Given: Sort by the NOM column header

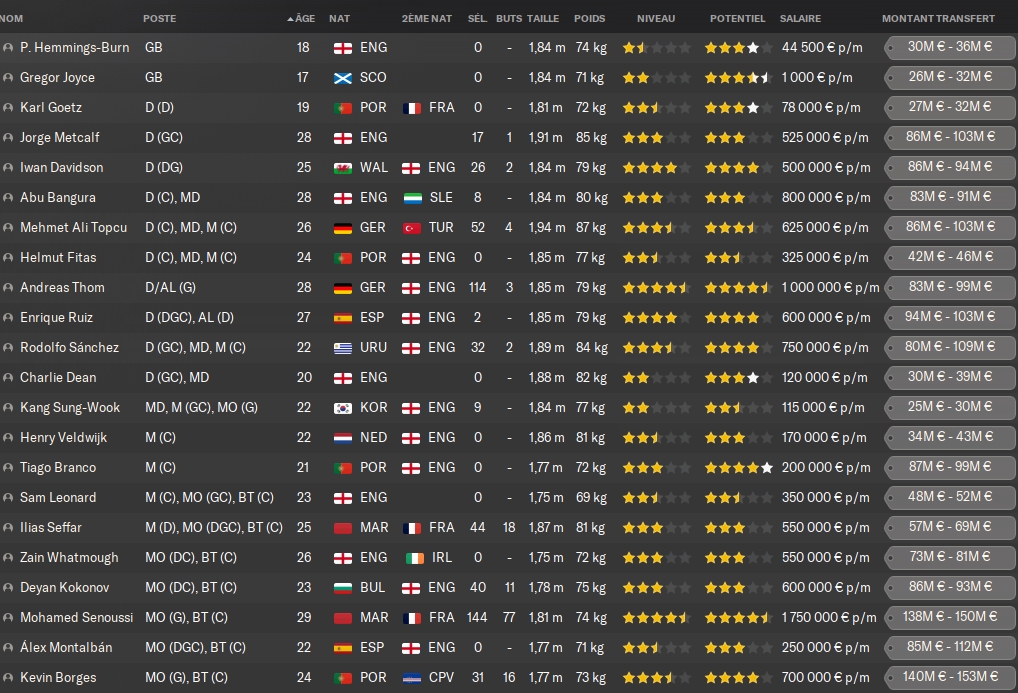Looking at the screenshot, I should click(11, 18).
